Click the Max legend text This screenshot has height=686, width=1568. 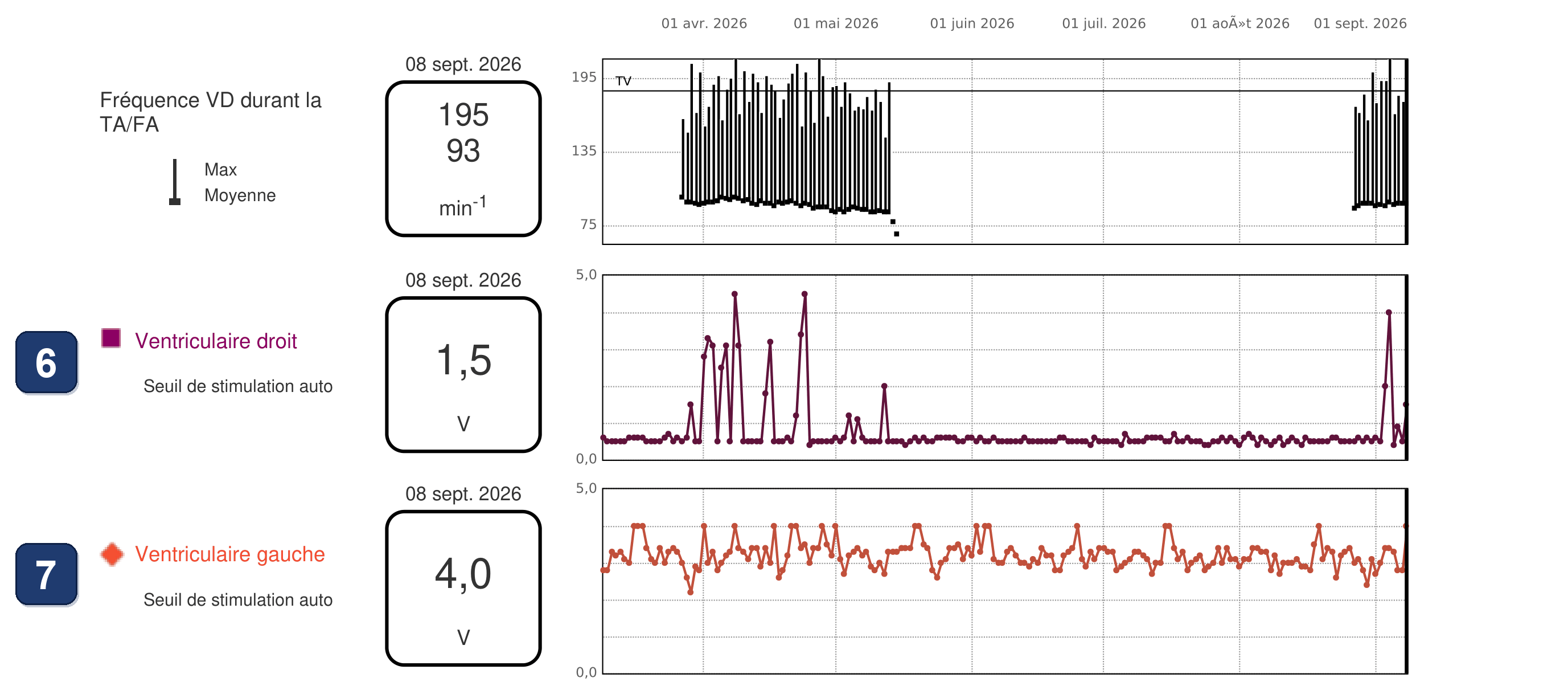coord(220,169)
